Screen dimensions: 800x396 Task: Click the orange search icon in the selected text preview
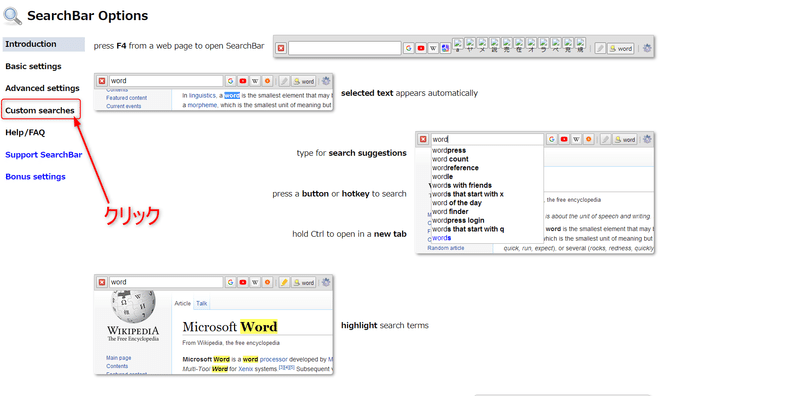pyautogui.click(x=267, y=81)
